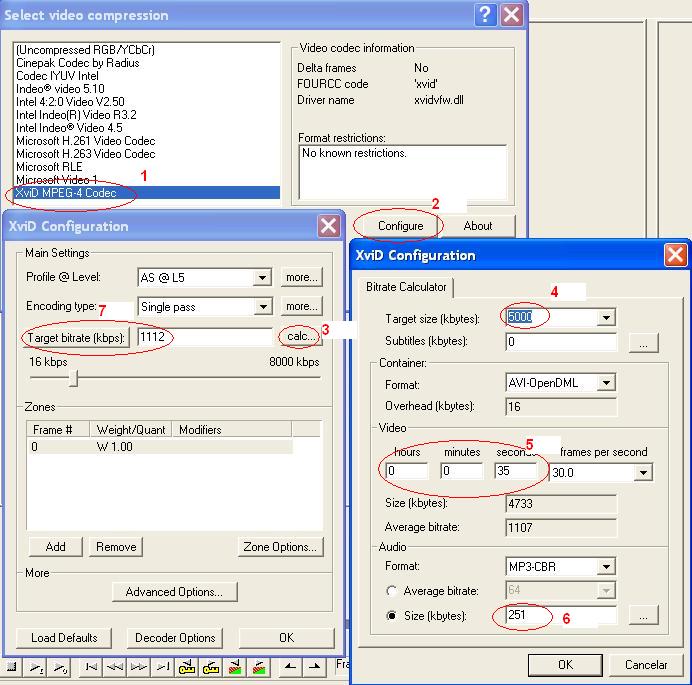The height and width of the screenshot is (685, 692).
Task: Click the hours input field
Action: (x=407, y=471)
